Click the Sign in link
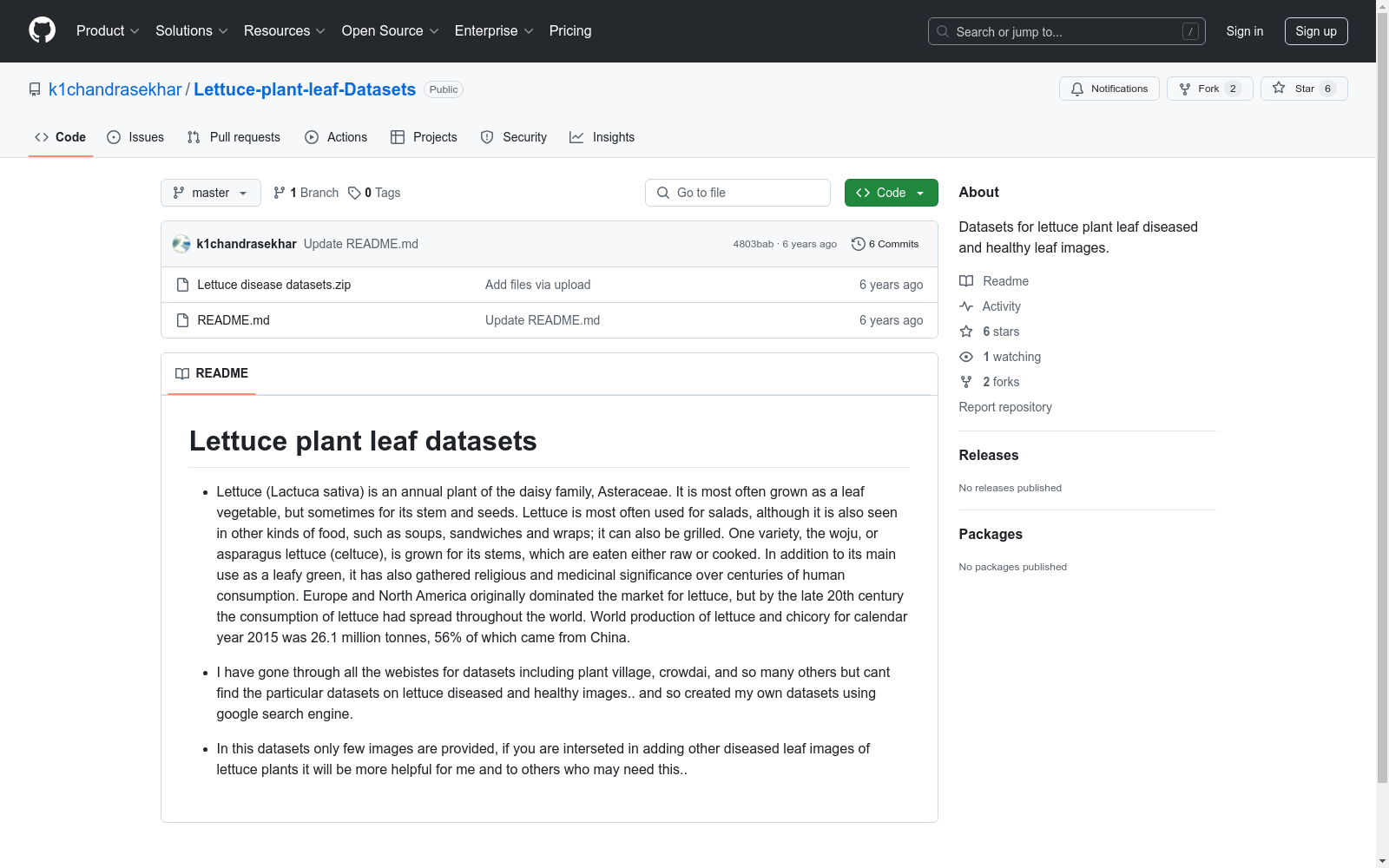 pos(1244,31)
